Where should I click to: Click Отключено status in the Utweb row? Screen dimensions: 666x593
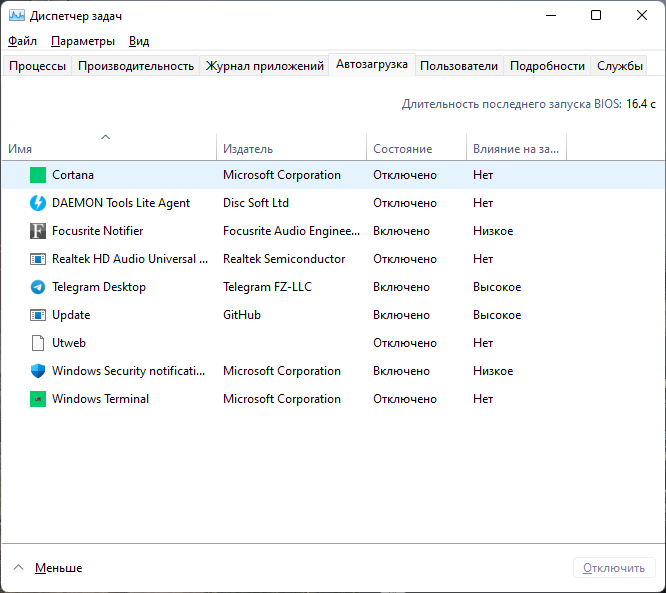(x=405, y=343)
